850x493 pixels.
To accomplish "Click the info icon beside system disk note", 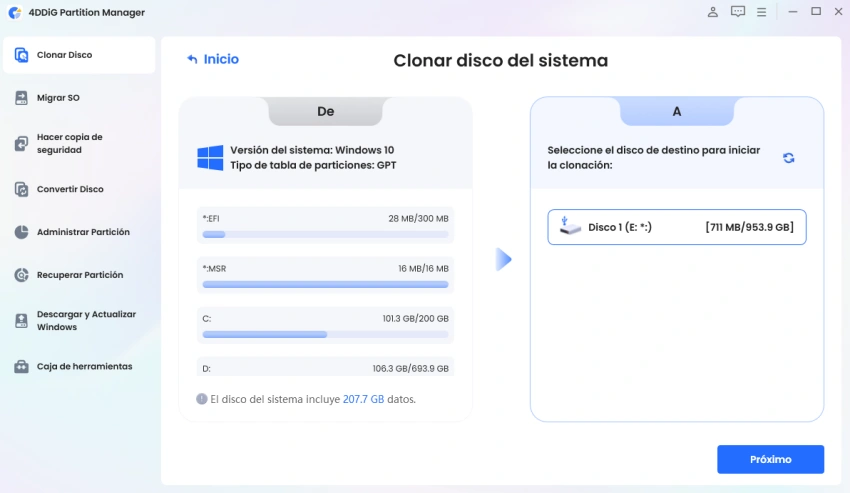I will pos(202,399).
